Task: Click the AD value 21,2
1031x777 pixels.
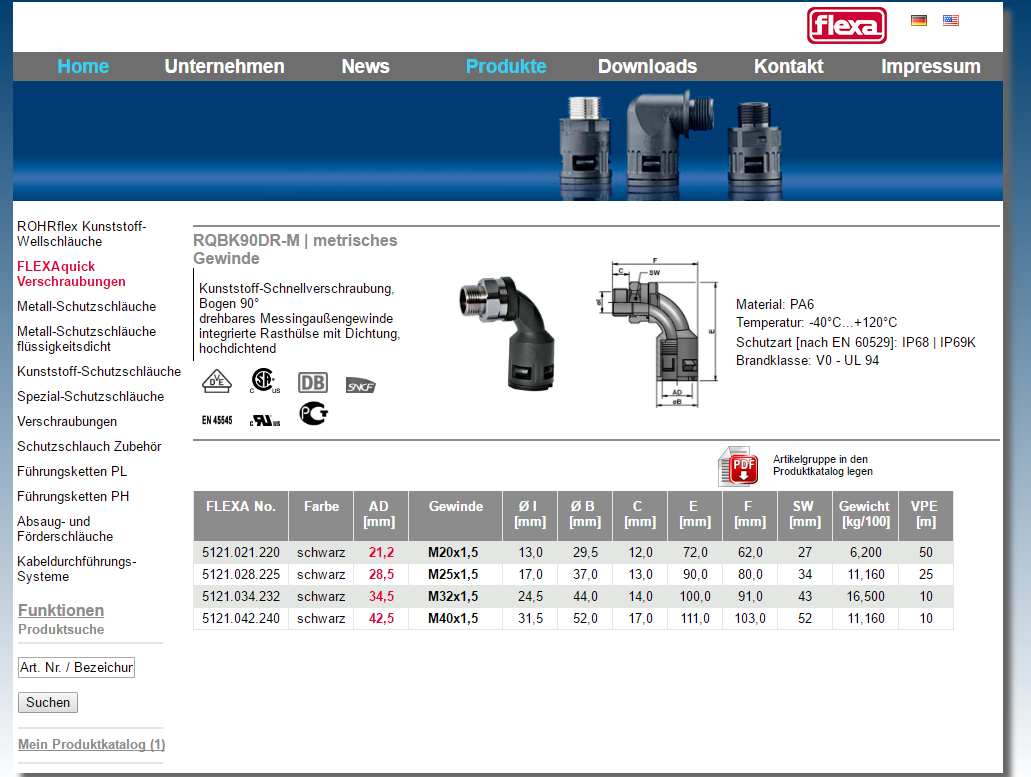Action: (x=381, y=552)
